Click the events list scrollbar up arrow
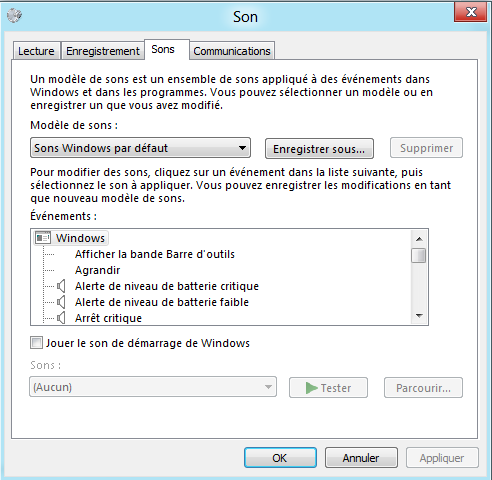The height and width of the screenshot is (480, 492). 419,238
